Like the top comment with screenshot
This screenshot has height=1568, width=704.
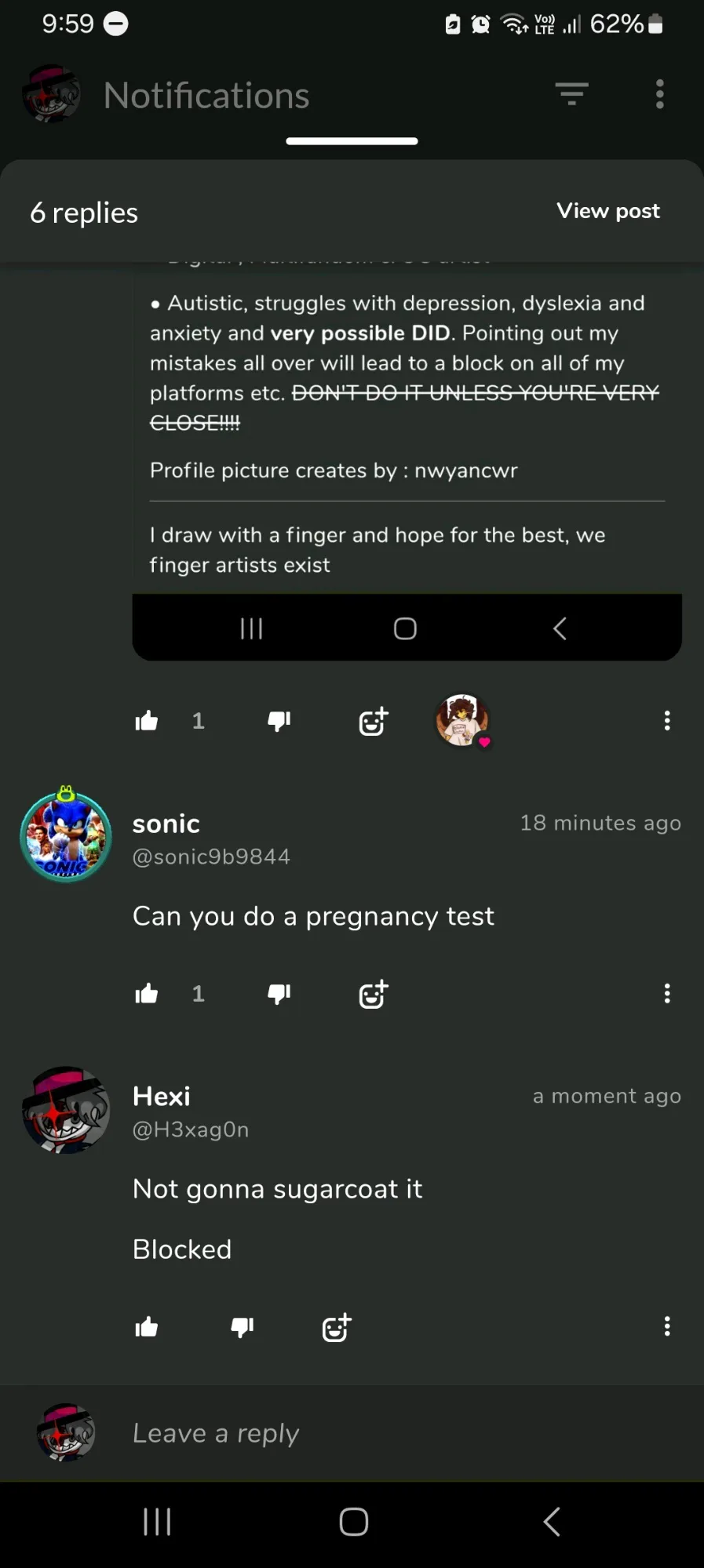(147, 721)
